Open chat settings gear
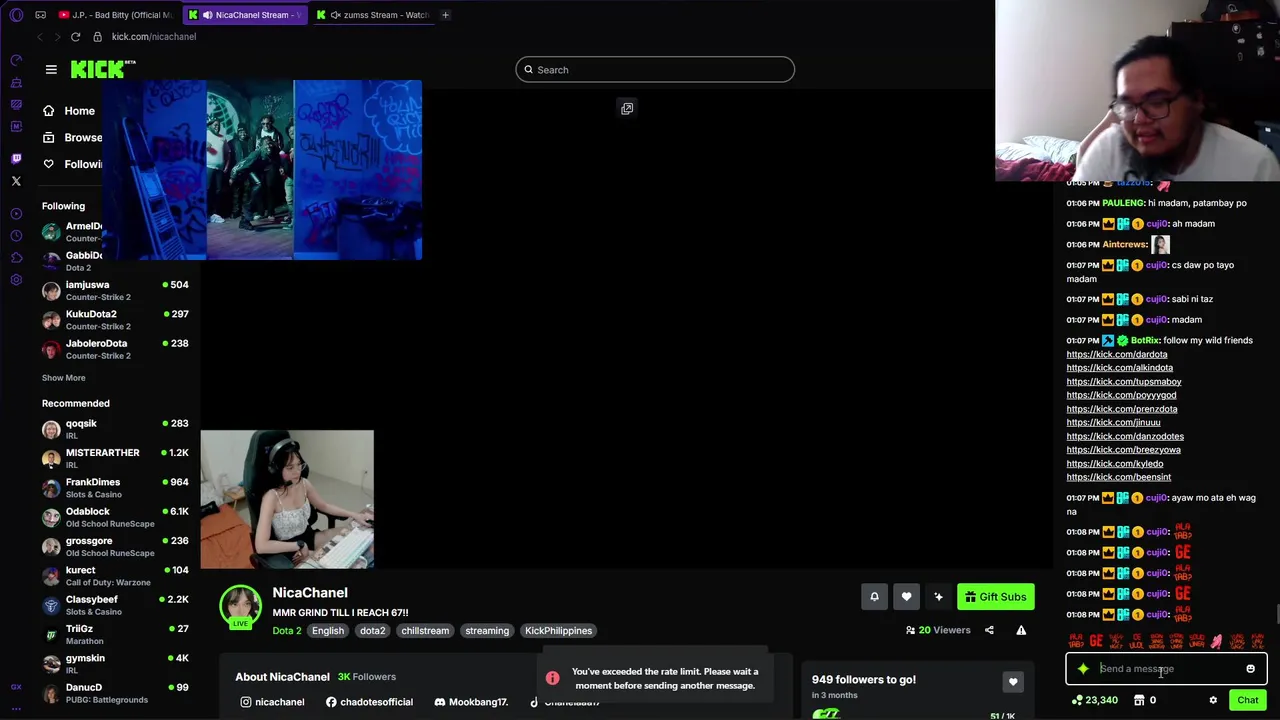1280x720 pixels. coord(1213,700)
